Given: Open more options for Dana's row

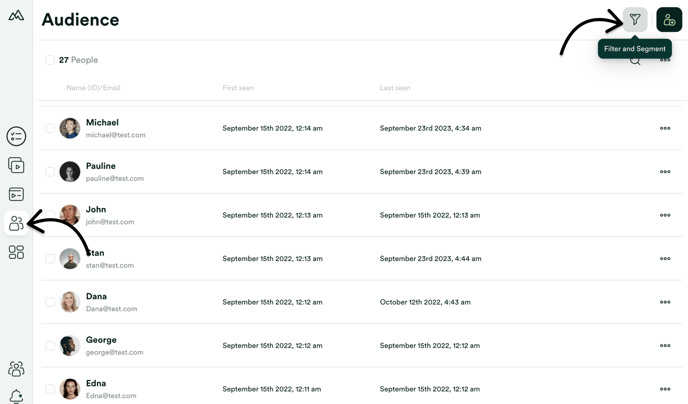Looking at the screenshot, I should (x=665, y=302).
